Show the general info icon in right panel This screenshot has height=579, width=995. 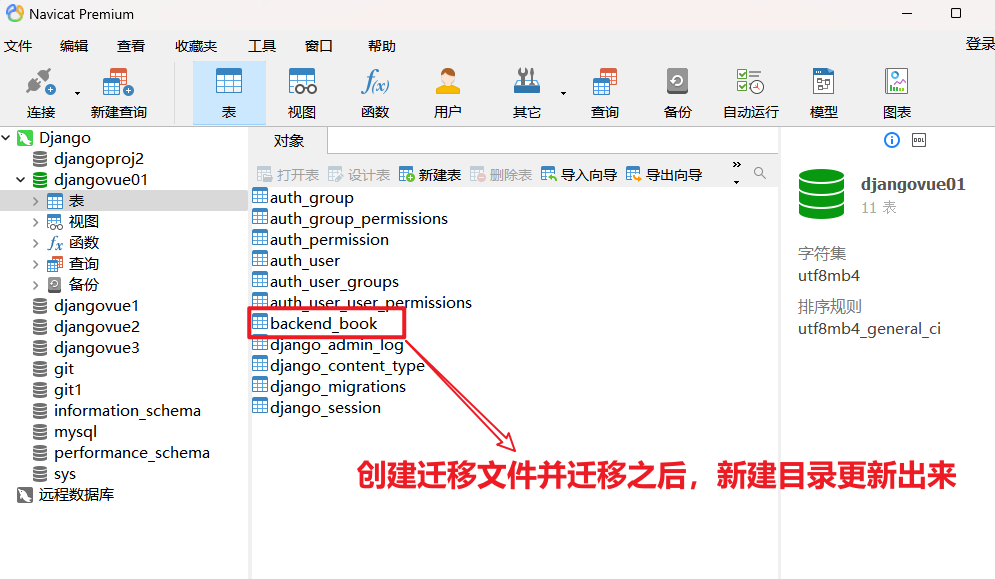[892, 140]
